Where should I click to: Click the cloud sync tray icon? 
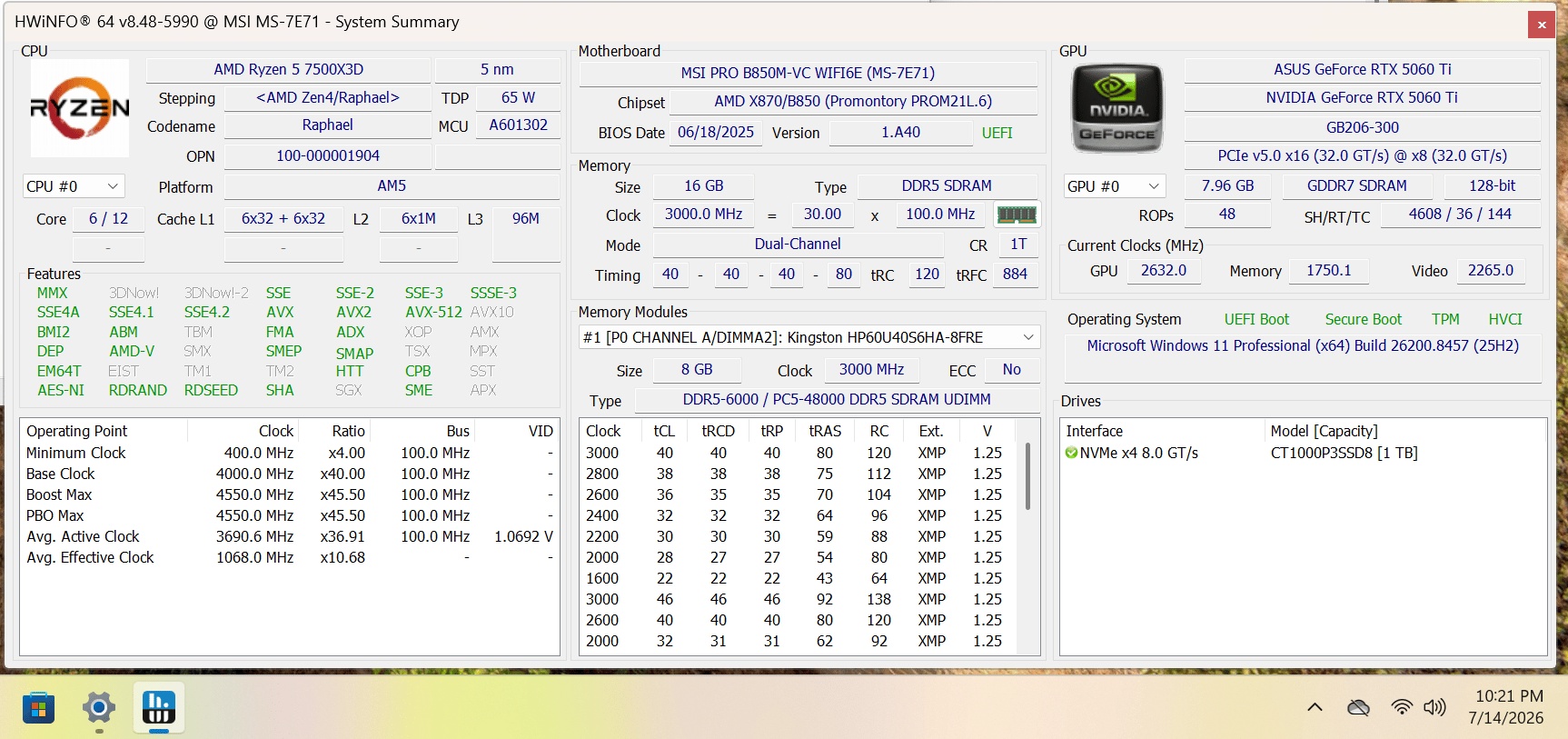(x=1358, y=707)
